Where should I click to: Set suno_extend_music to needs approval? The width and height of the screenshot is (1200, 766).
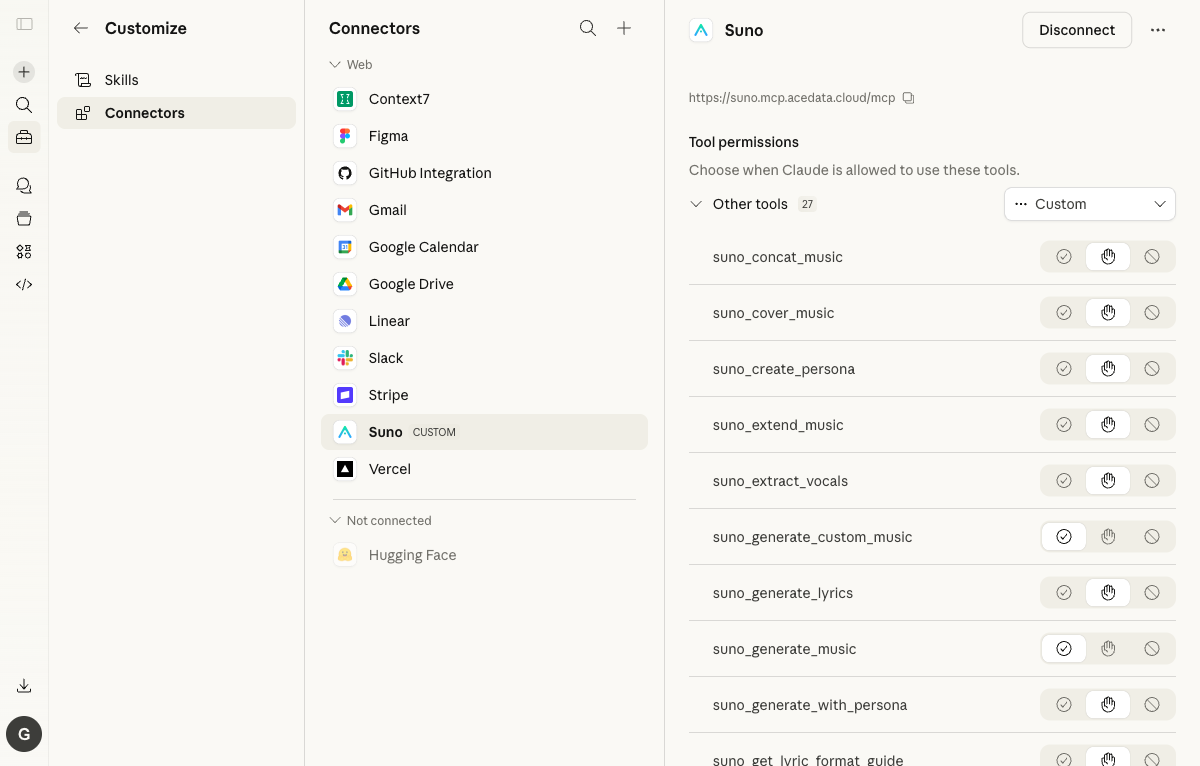pos(1108,425)
